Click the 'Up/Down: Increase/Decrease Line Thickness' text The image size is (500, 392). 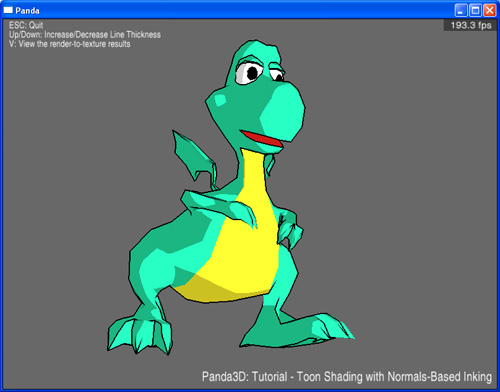(85, 35)
